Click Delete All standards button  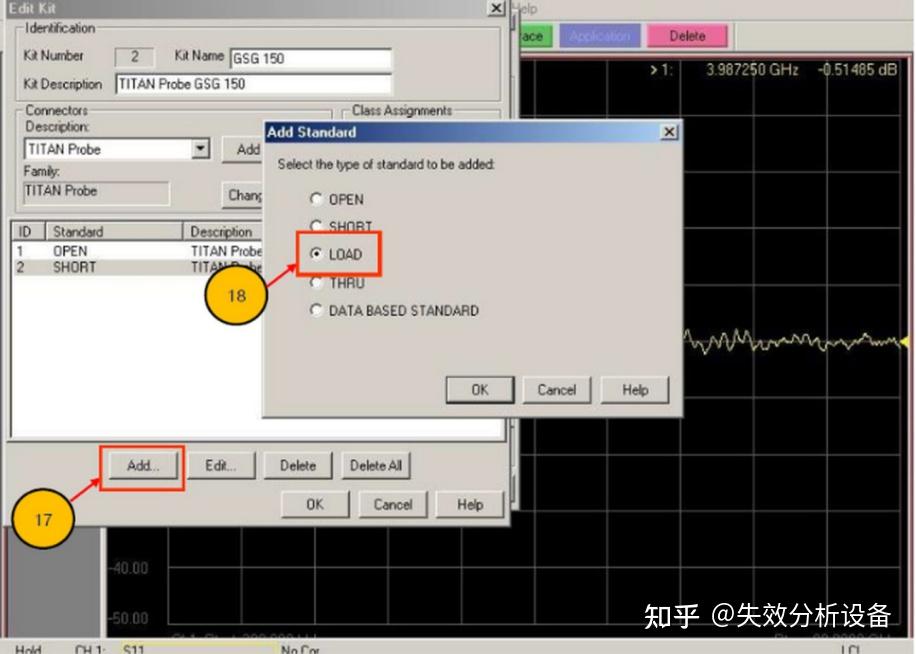click(x=376, y=465)
